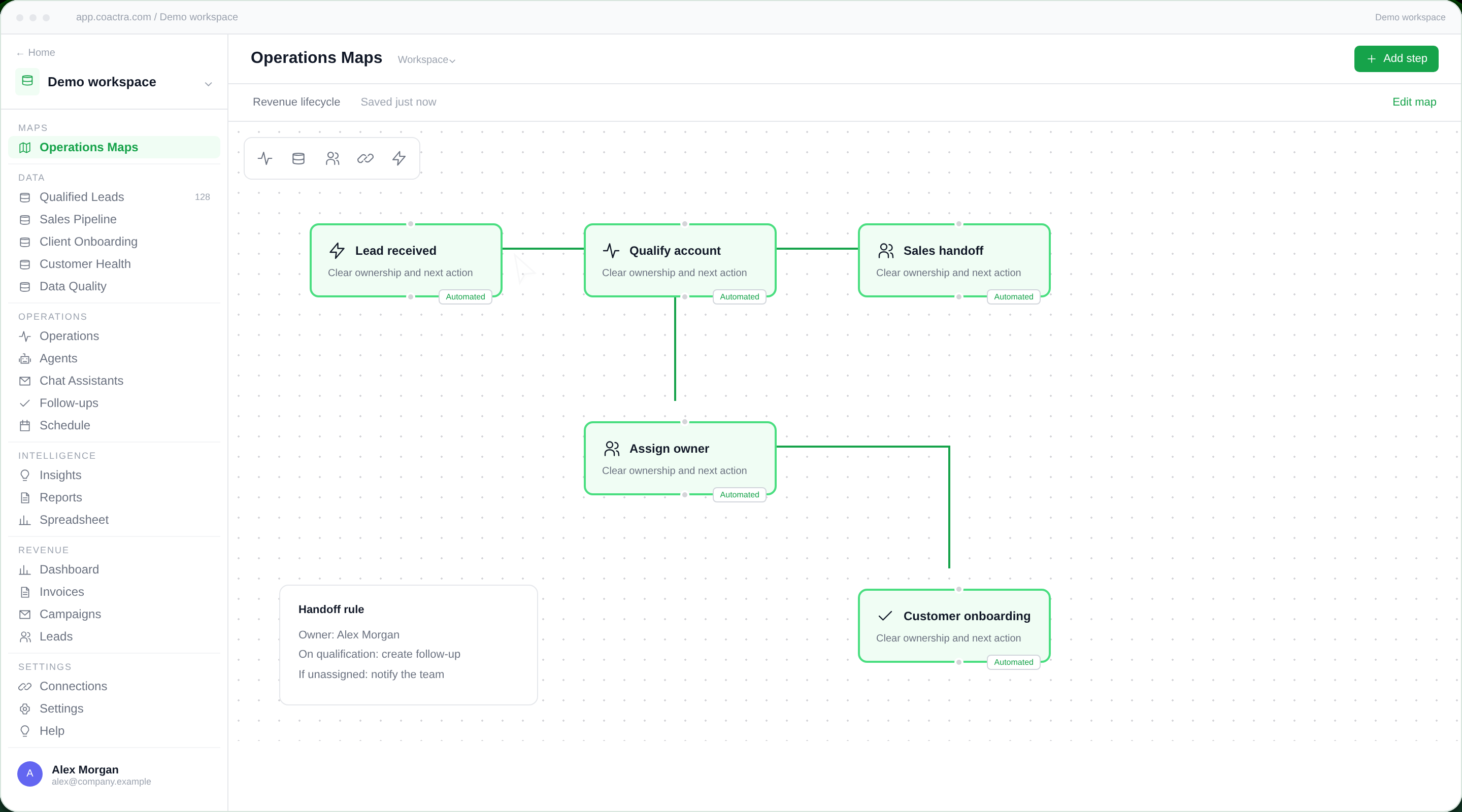Open the revenue Dashboard page
Image resolution: width=1462 pixels, height=812 pixels.
pyautogui.click(x=114, y=569)
